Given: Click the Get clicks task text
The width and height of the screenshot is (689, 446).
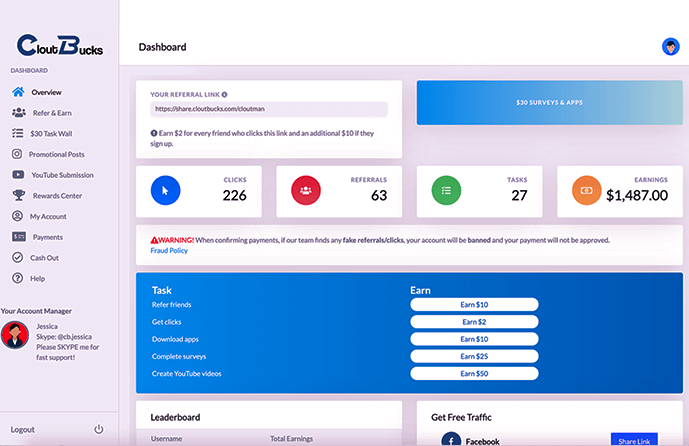Looking at the screenshot, I should coord(167,322).
